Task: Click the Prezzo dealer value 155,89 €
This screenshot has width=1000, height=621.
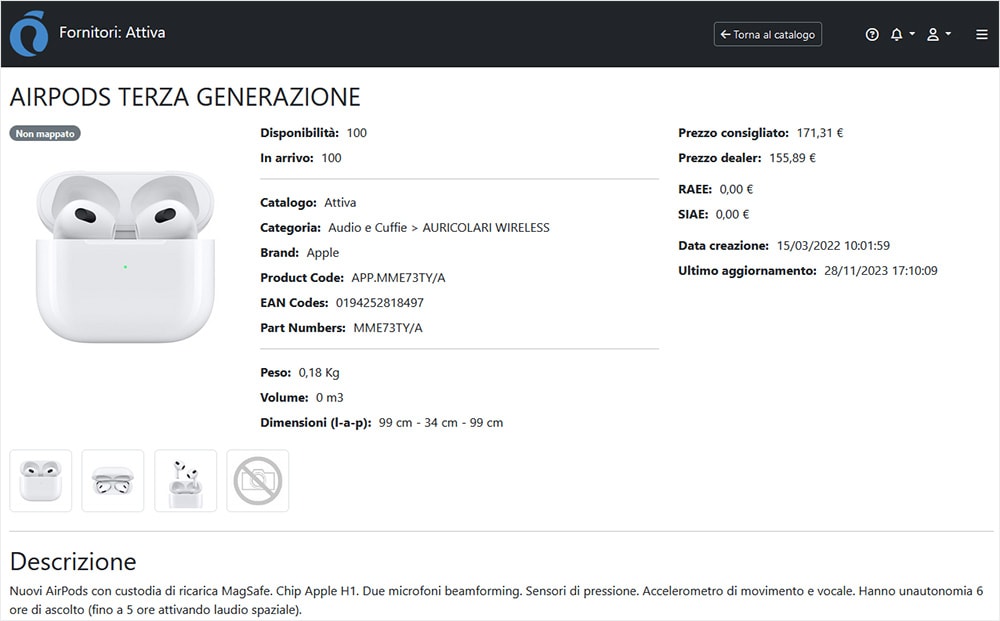Action: coord(792,158)
